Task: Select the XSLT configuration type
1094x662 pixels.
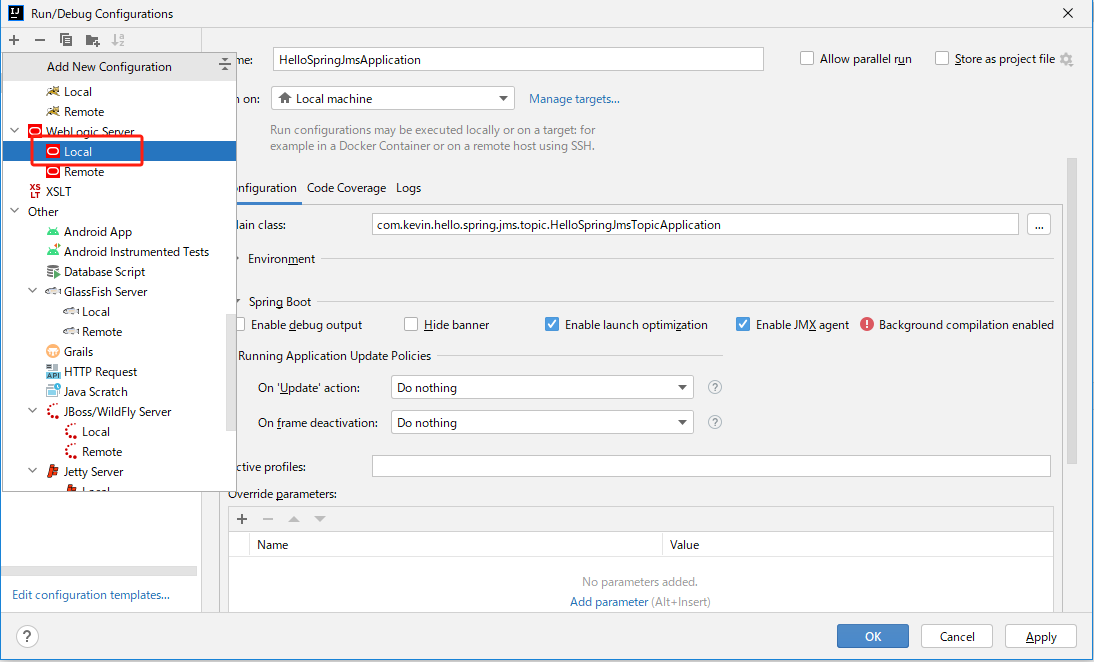Action: click(x=119, y=191)
